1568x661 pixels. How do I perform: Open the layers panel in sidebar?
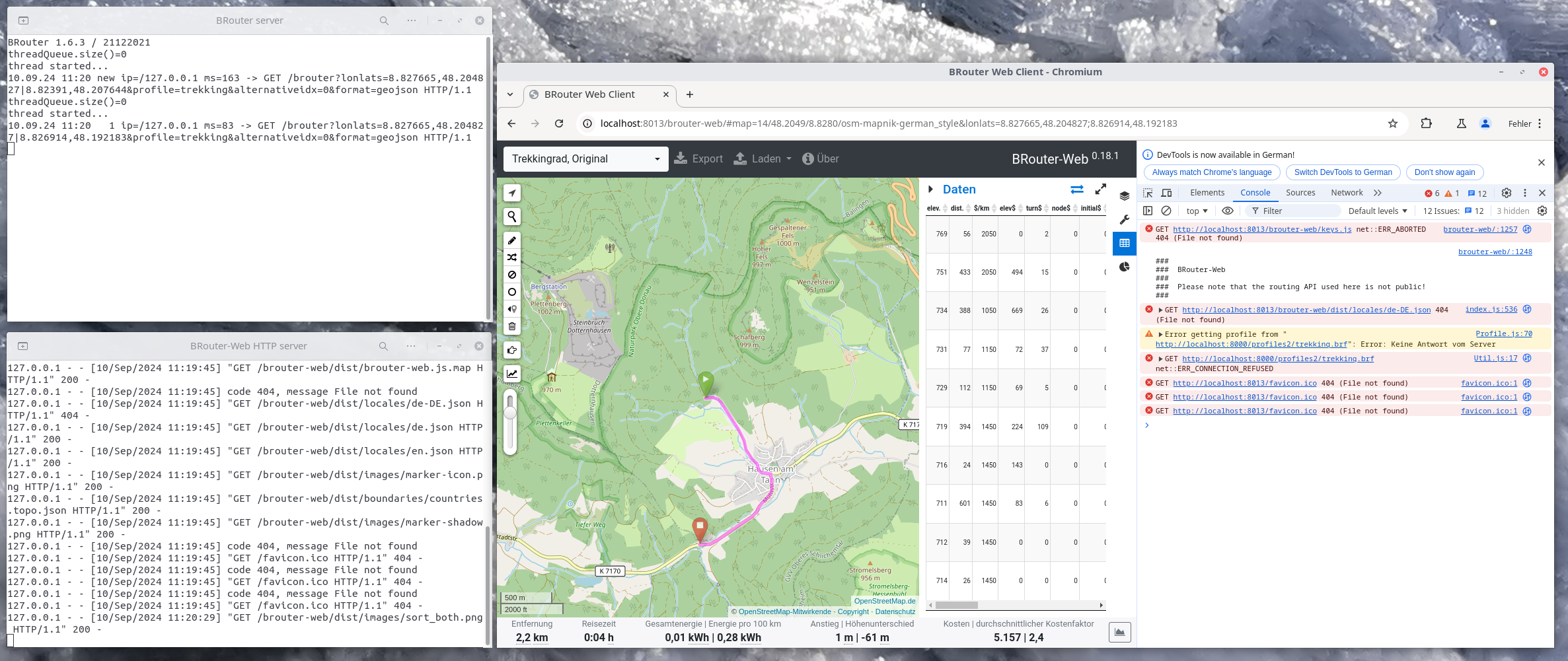1125,195
